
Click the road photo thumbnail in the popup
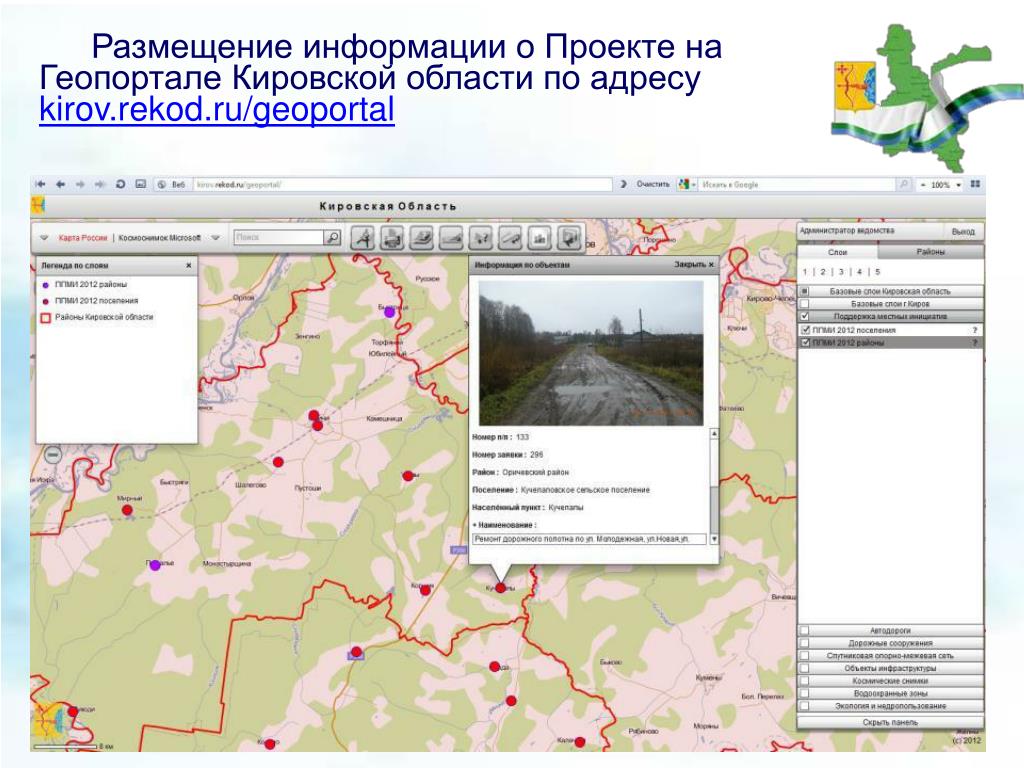click(591, 353)
